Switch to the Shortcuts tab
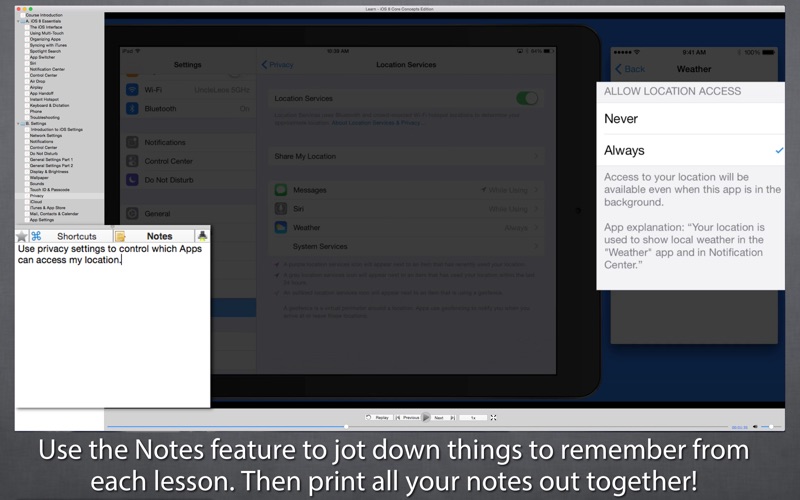The width and height of the screenshot is (800, 500). tap(71, 236)
